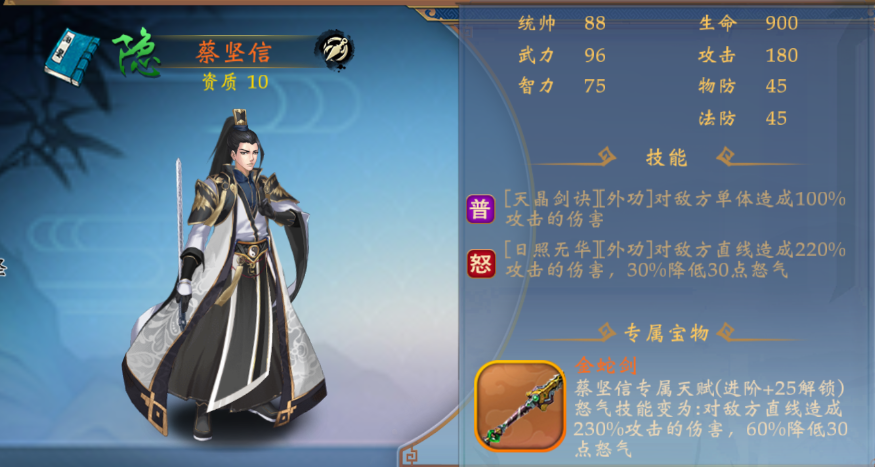Tap the 攻击 180 stat
875x467 pixels.
pyautogui.click(x=748, y=55)
